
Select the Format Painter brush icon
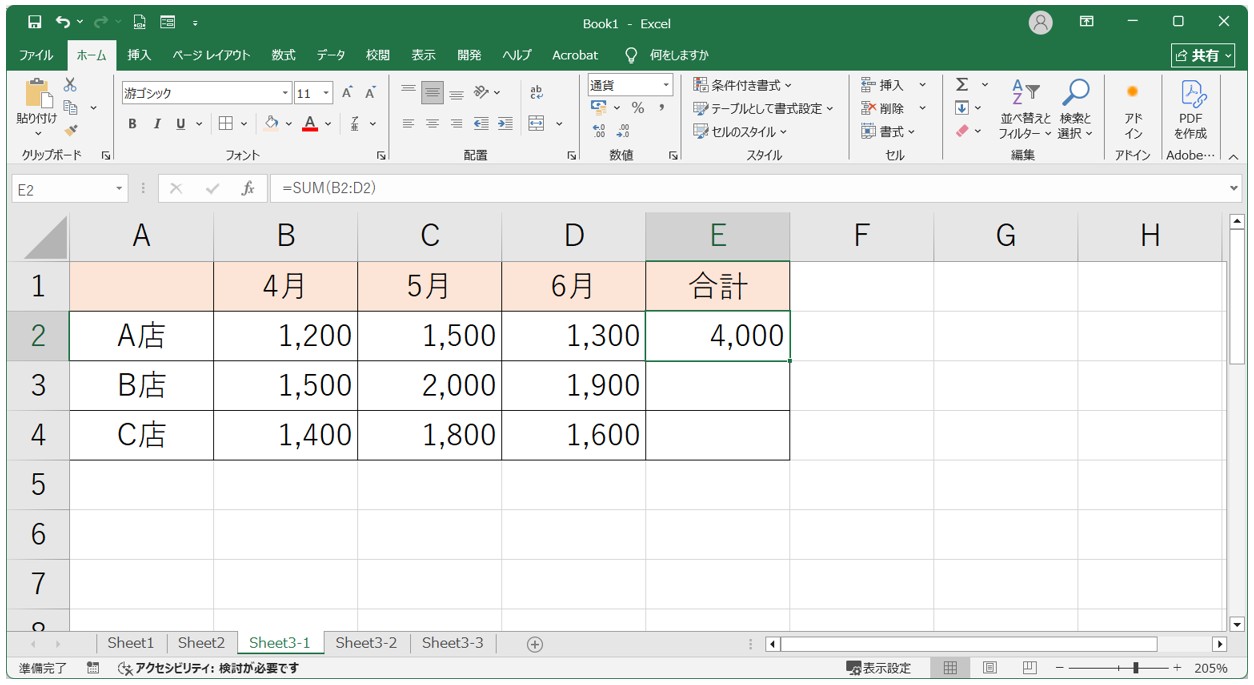click(70, 129)
